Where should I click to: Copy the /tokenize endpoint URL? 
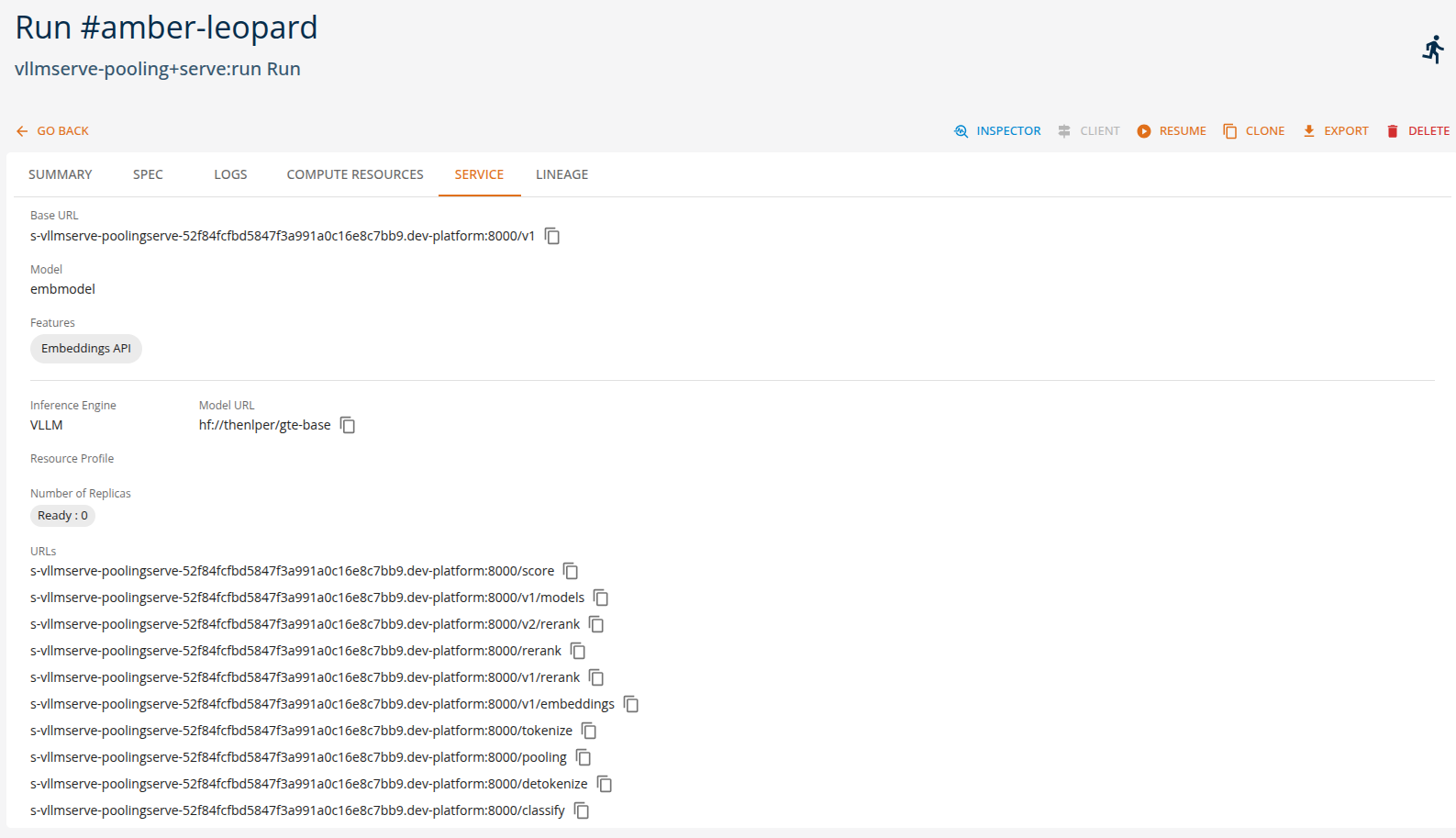coord(589,731)
